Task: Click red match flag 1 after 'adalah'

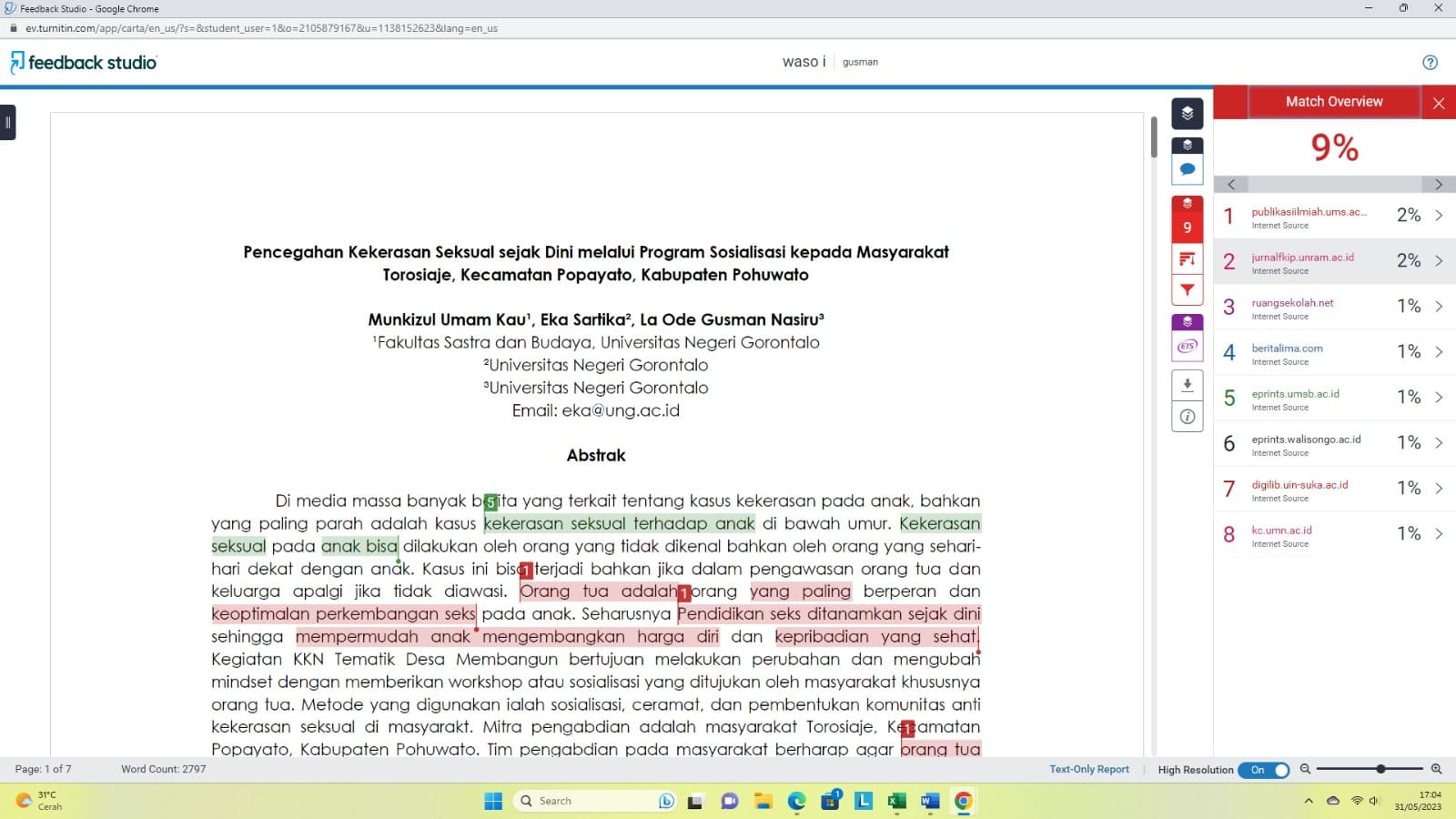Action: click(684, 593)
